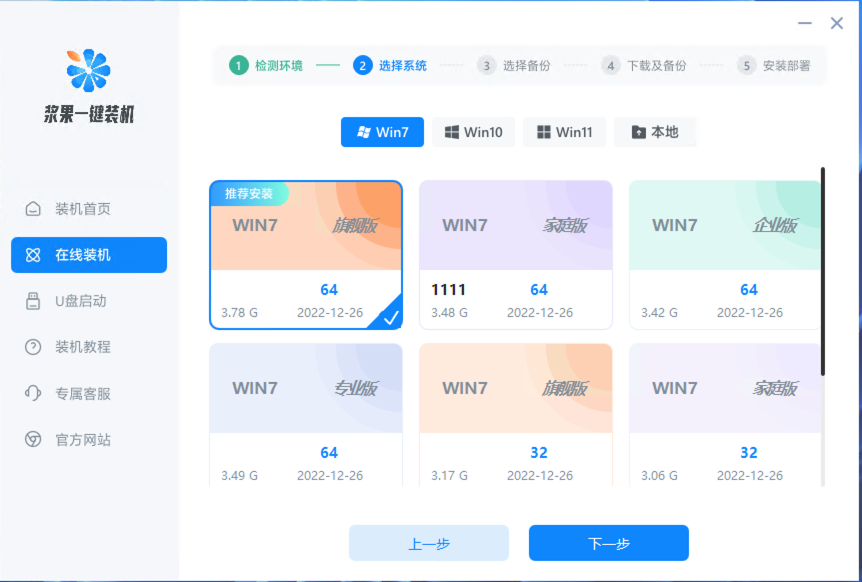
Task: Click the 浆果一键装机 app logo
Action: [88, 74]
